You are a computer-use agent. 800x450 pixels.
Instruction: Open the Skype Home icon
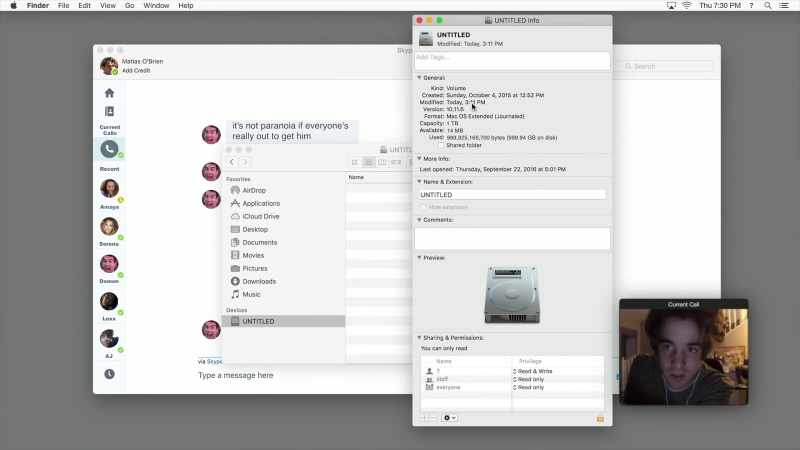(x=109, y=93)
